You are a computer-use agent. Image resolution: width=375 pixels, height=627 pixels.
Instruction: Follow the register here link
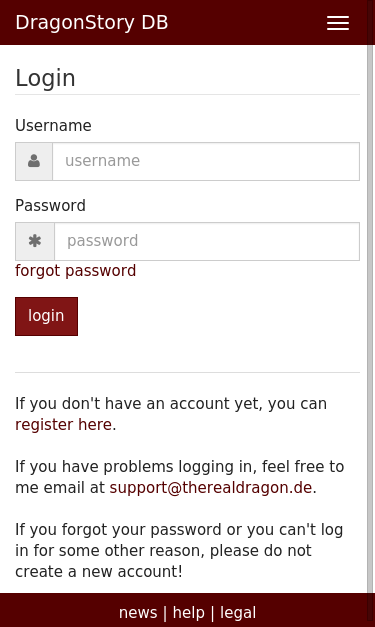pos(63,425)
